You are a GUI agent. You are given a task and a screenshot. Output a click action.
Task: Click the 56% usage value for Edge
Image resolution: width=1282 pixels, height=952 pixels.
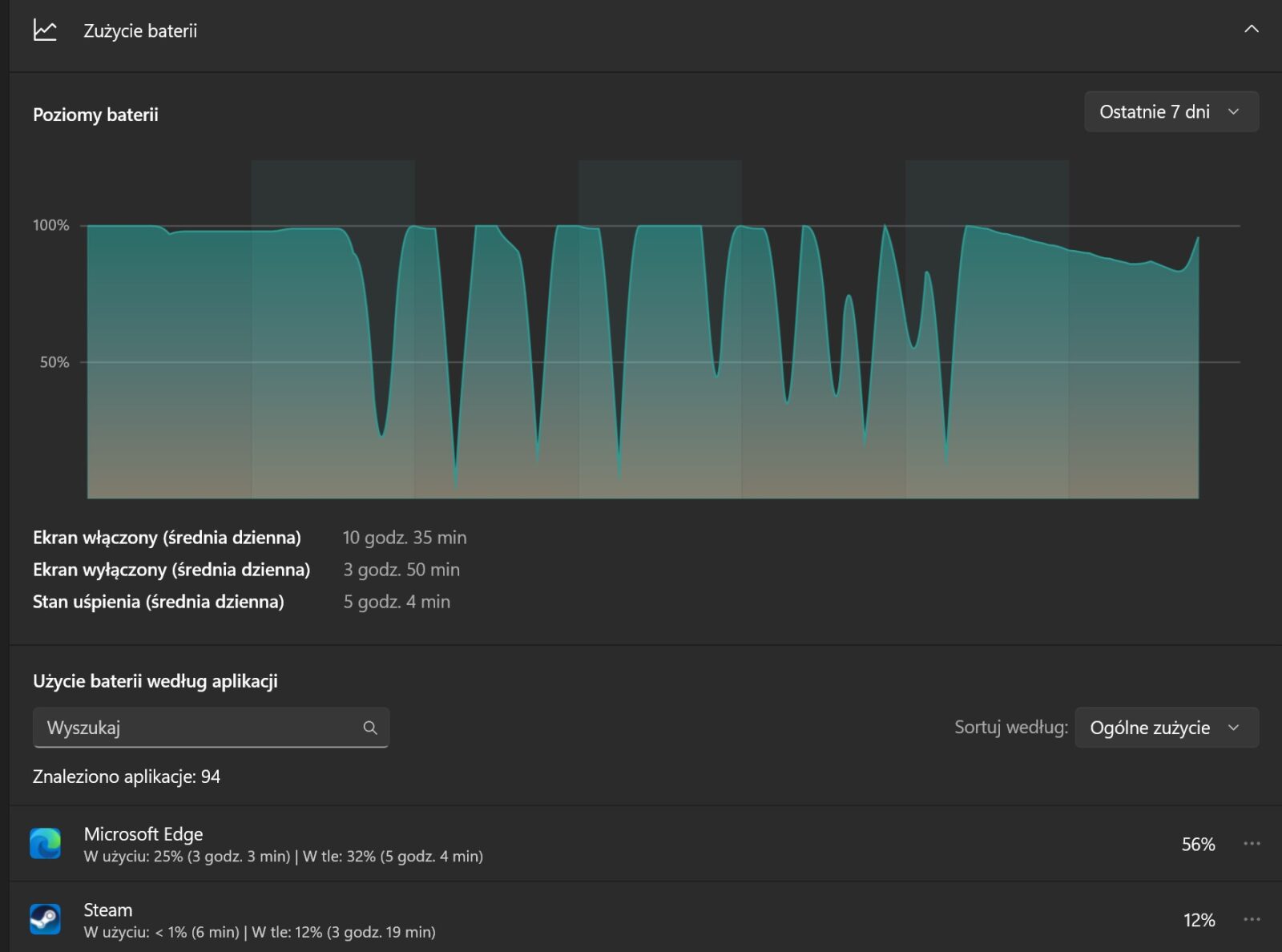point(1198,845)
